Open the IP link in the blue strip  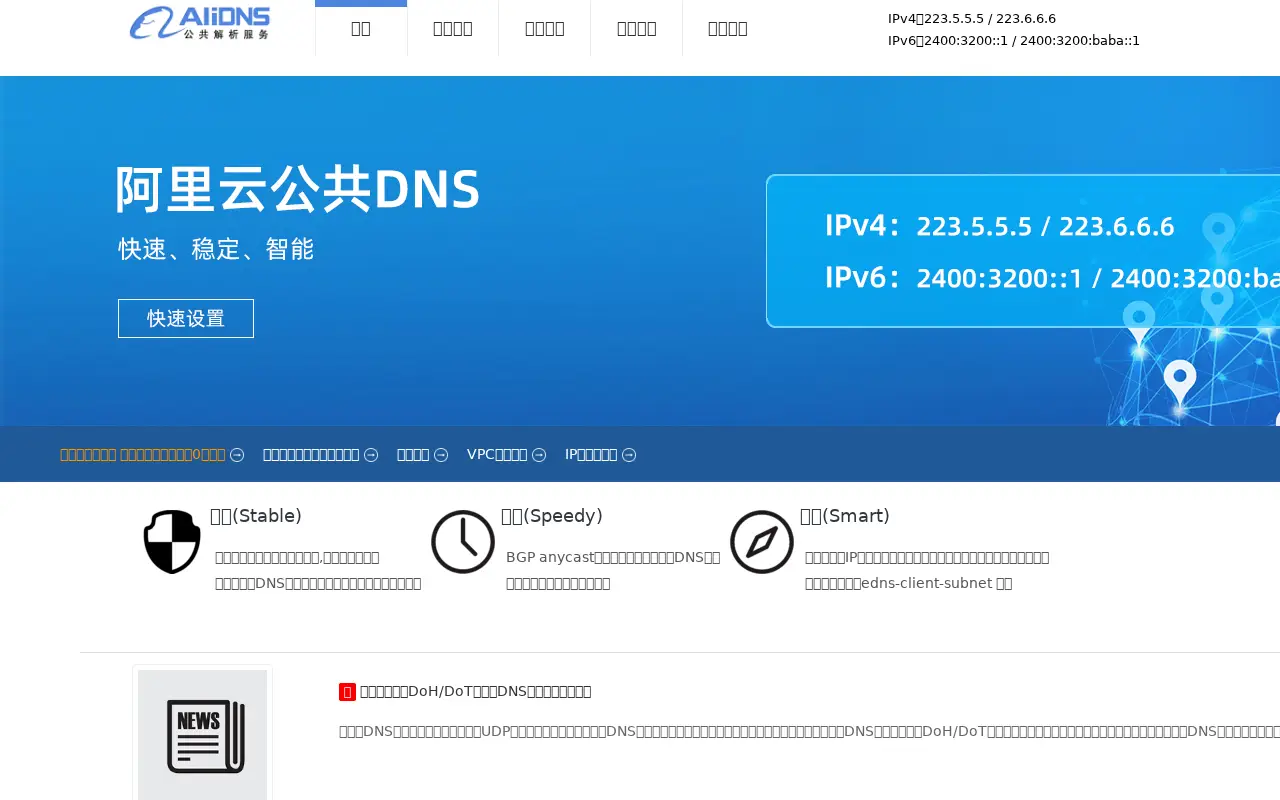pos(591,454)
